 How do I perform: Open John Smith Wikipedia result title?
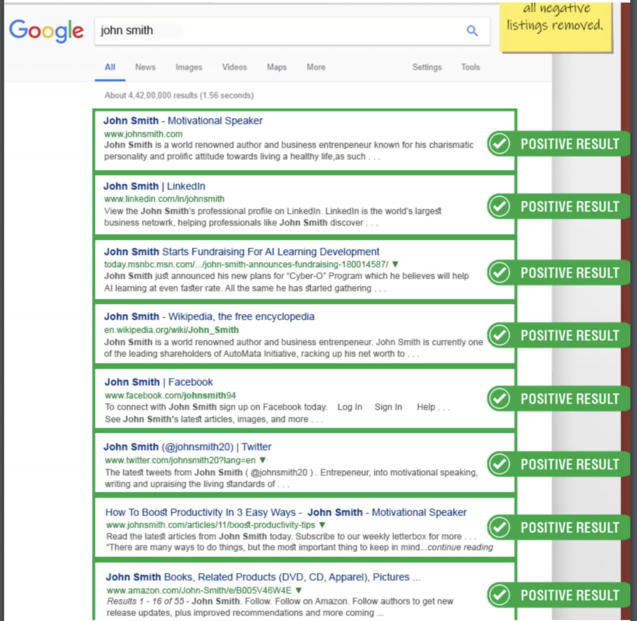tap(209, 317)
